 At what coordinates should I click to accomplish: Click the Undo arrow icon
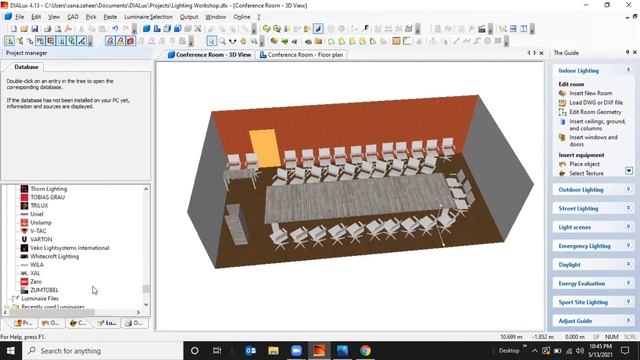point(116,29)
